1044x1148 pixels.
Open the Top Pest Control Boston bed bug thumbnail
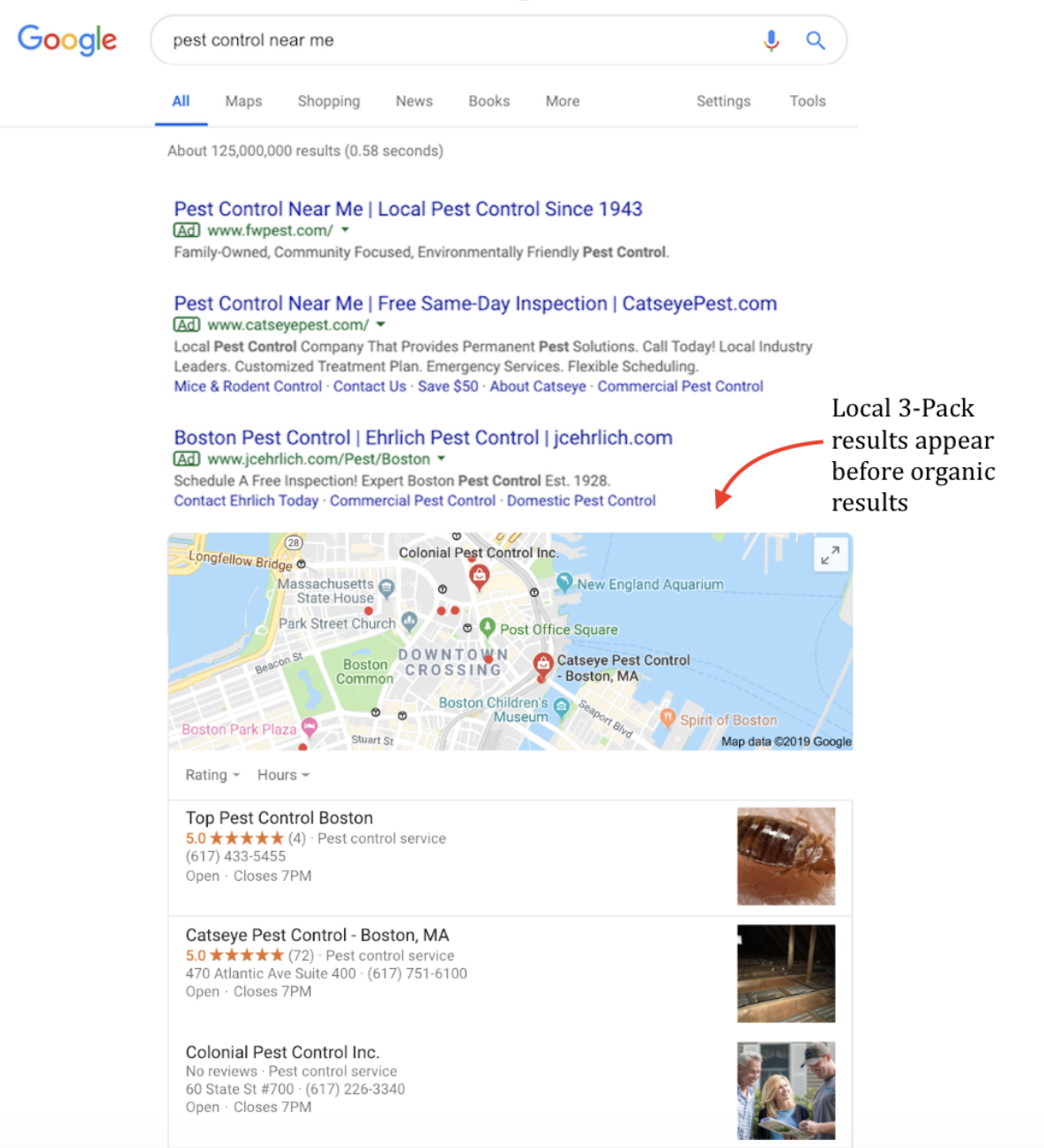pos(786,856)
